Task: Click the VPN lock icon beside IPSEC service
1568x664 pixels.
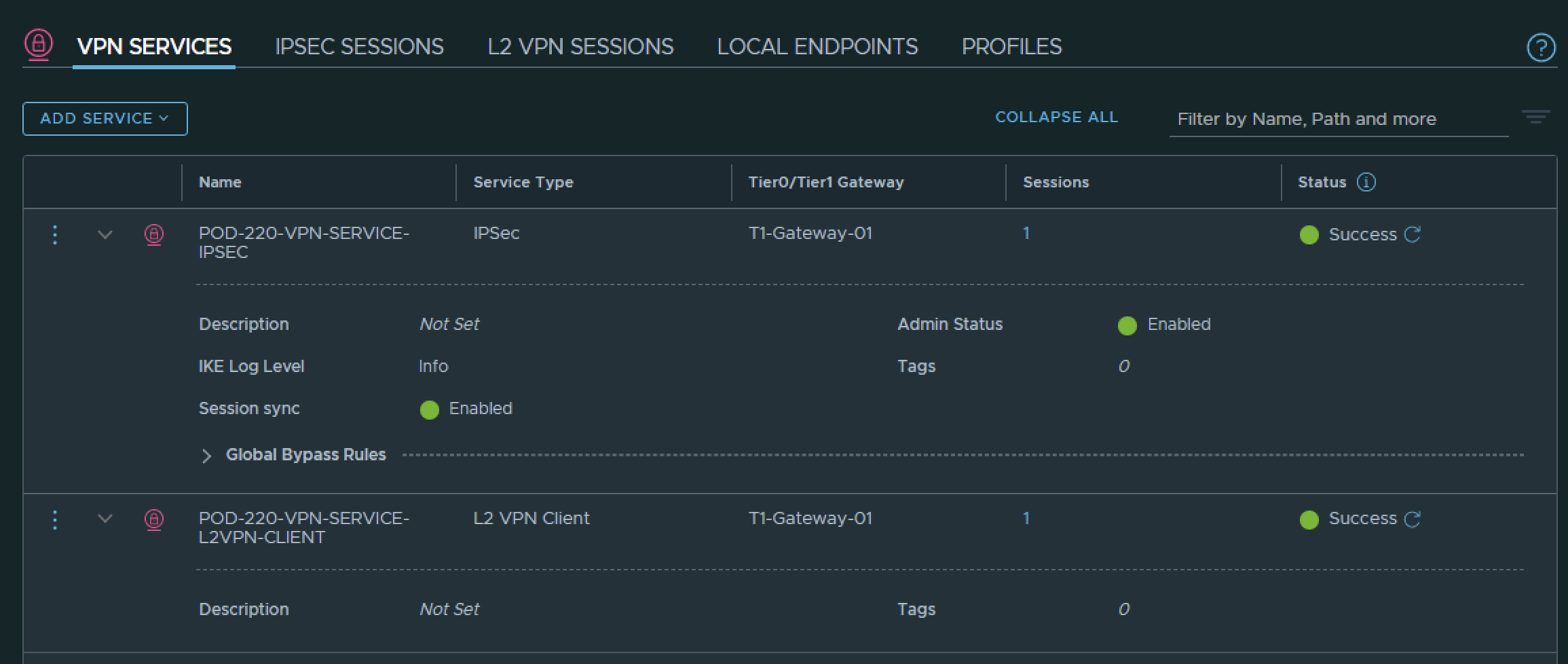Action: 154,235
